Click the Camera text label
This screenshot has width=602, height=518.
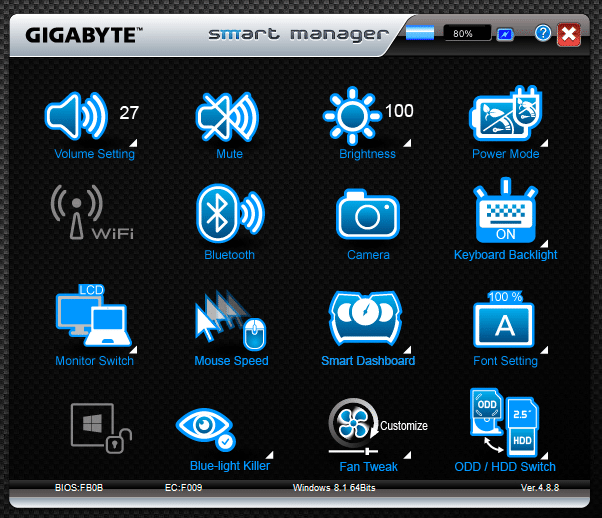click(368, 255)
